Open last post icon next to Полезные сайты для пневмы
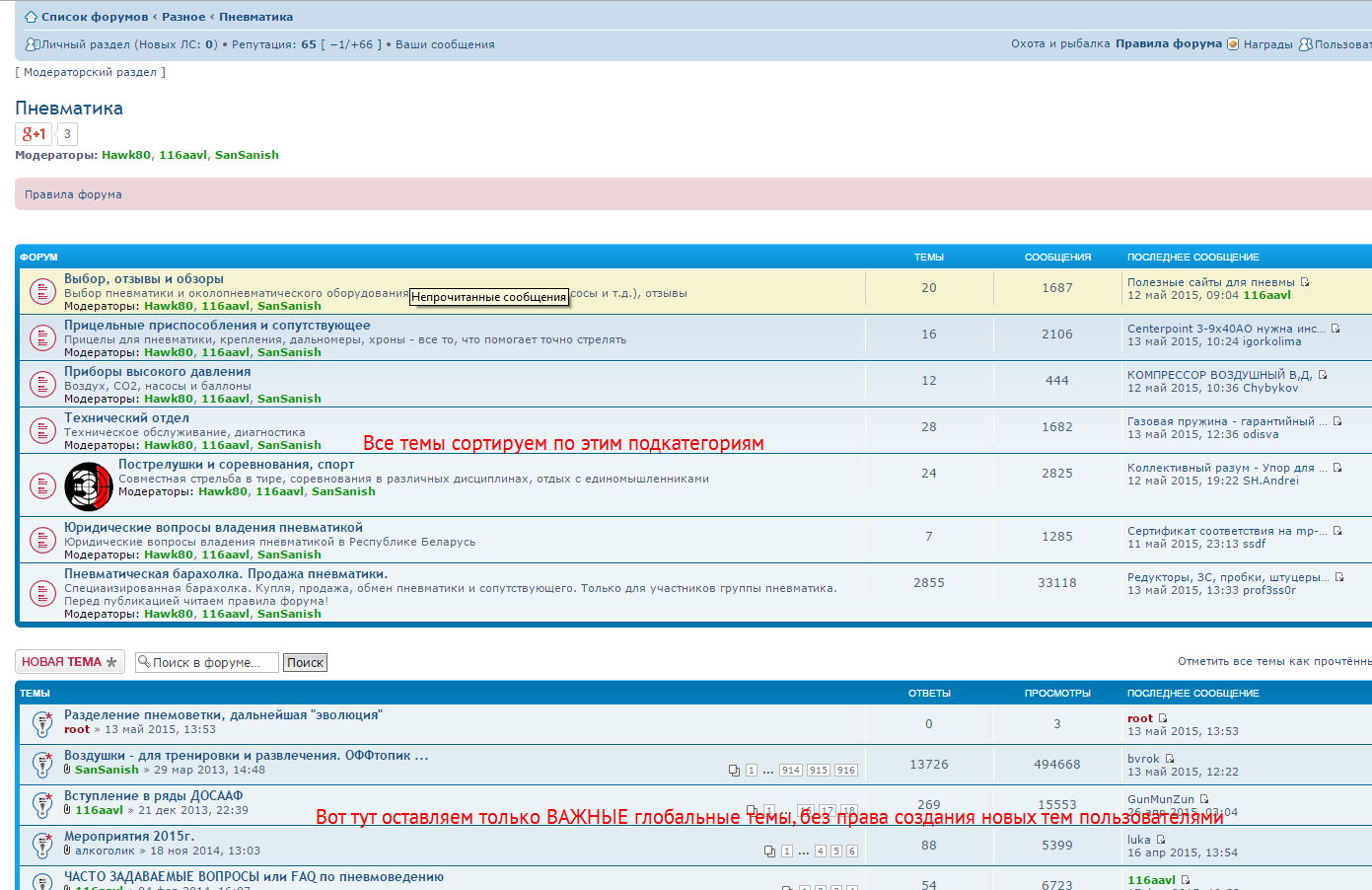The image size is (1372, 890). point(1305,282)
